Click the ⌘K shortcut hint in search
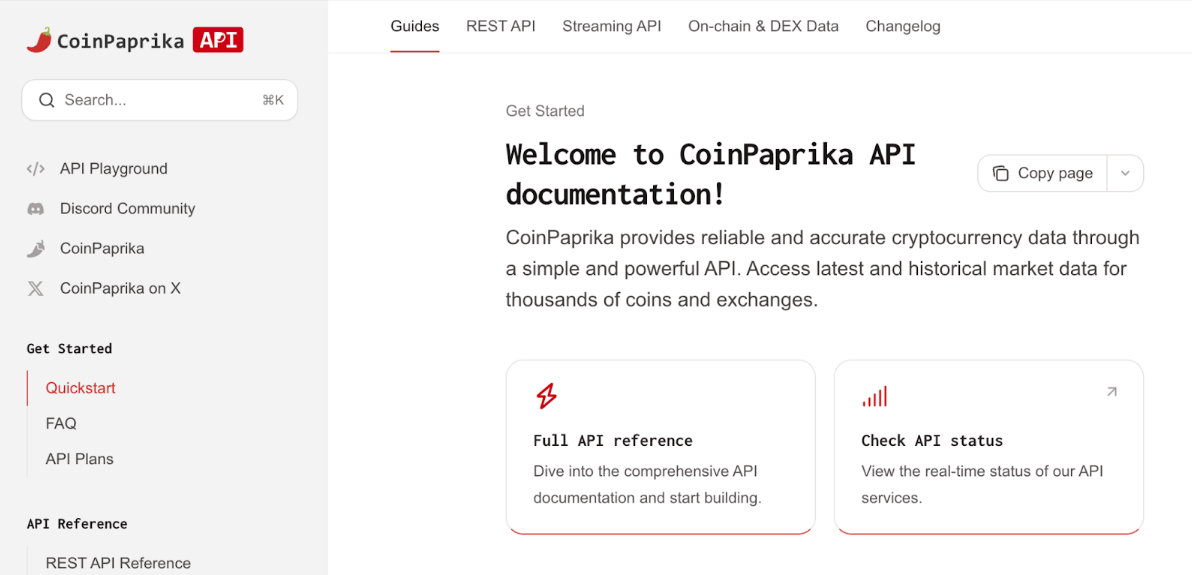Viewport: 1192px width, 575px height. click(x=273, y=100)
